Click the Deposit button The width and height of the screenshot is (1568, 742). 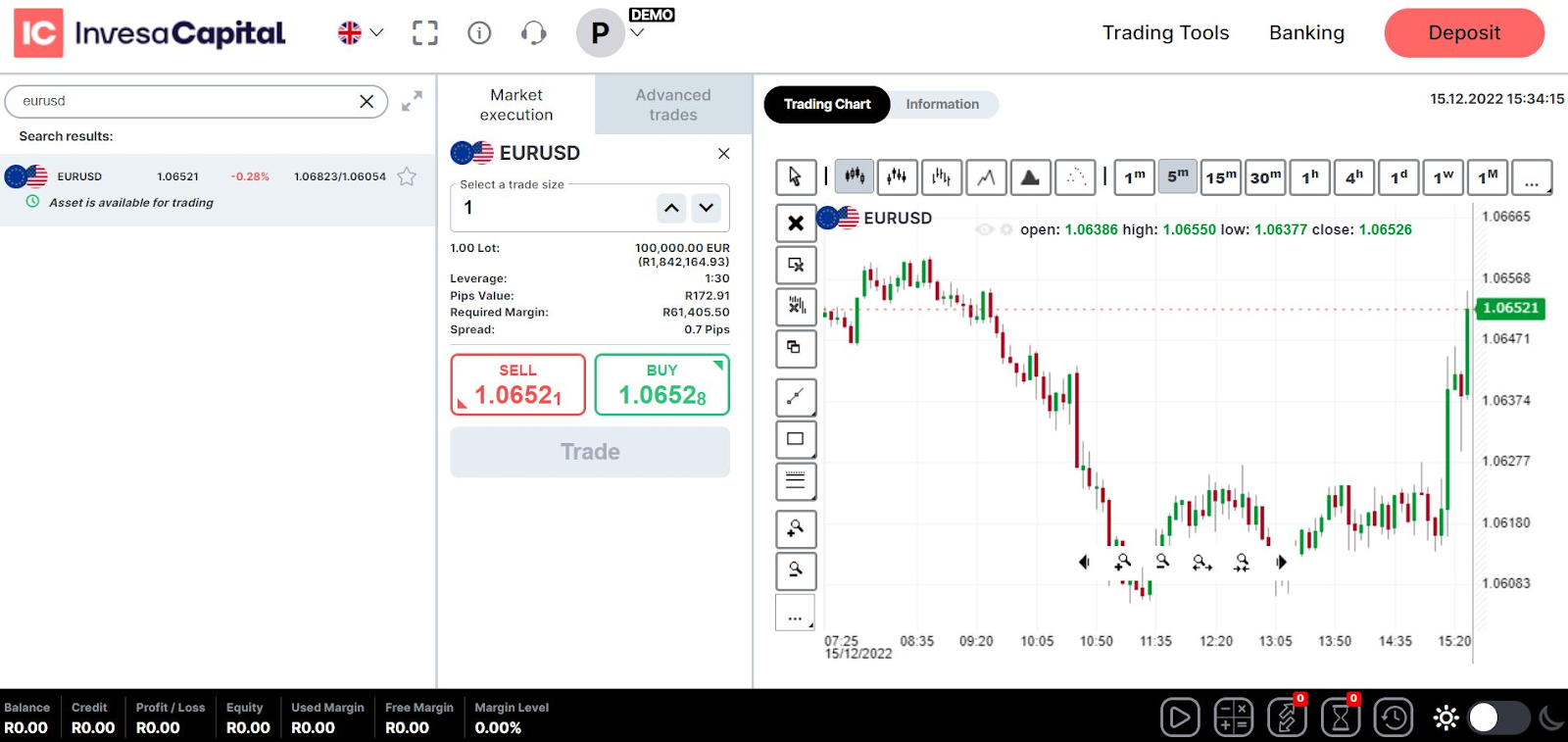(1464, 32)
